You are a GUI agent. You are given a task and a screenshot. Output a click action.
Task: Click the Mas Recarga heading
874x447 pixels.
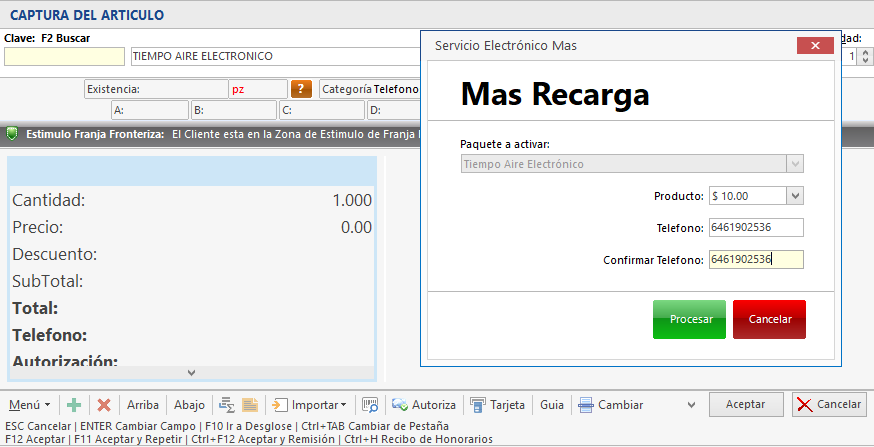click(555, 94)
